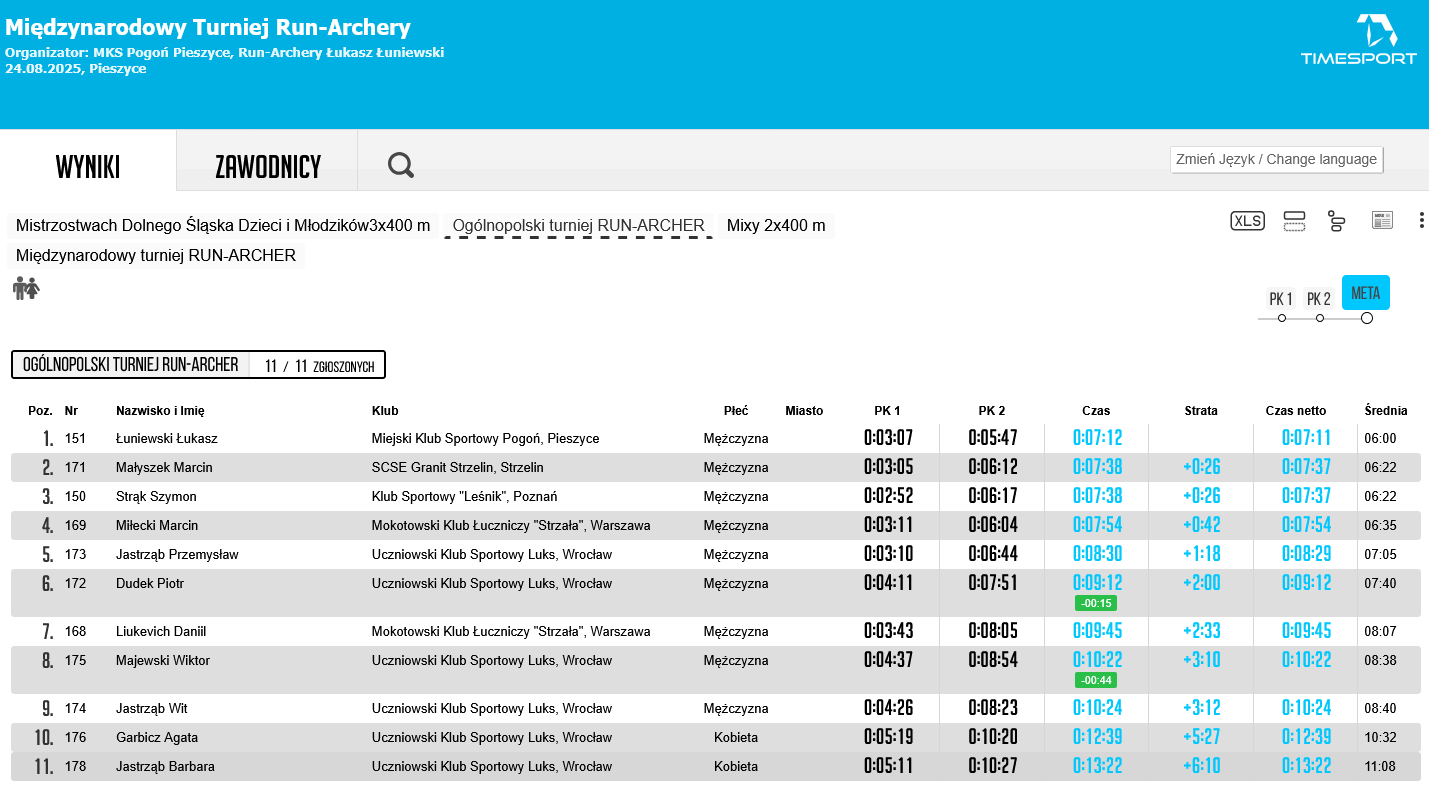The image size is (1429, 802).
Task: Open the timeline chart view icon
Action: 1337,221
